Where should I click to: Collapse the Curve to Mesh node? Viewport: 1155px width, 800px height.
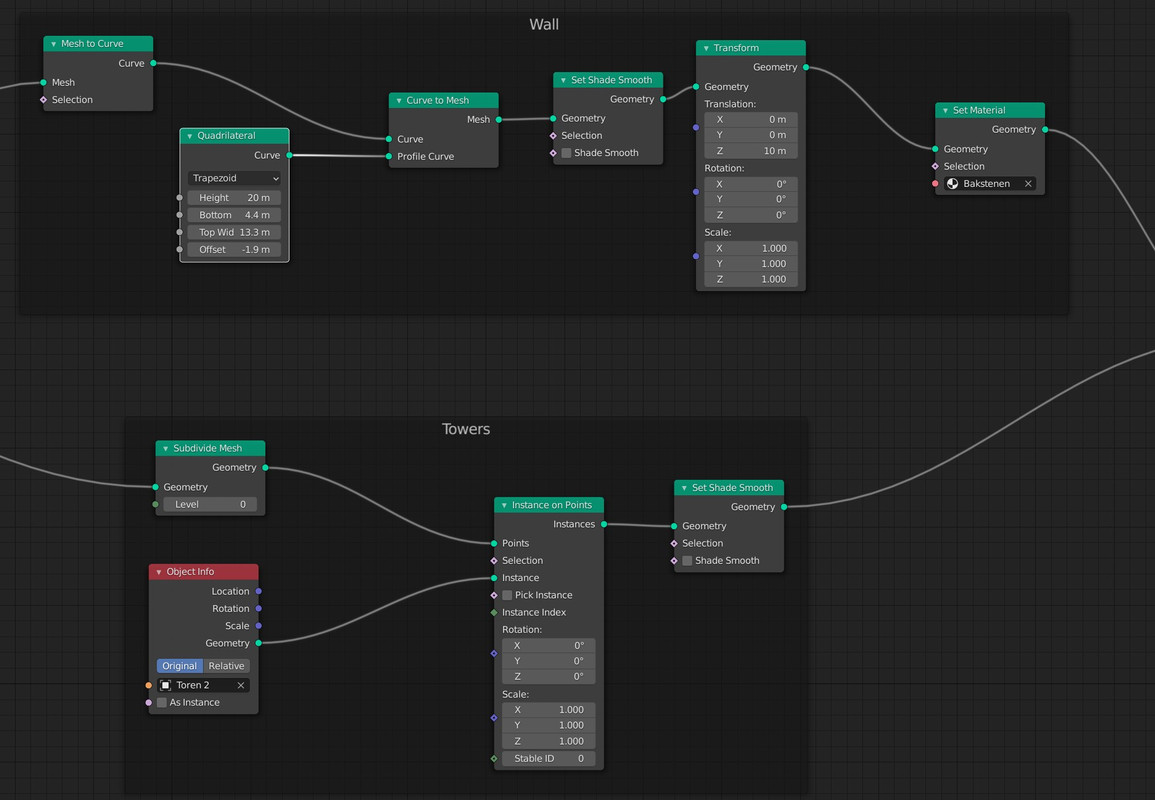tap(399, 101)
